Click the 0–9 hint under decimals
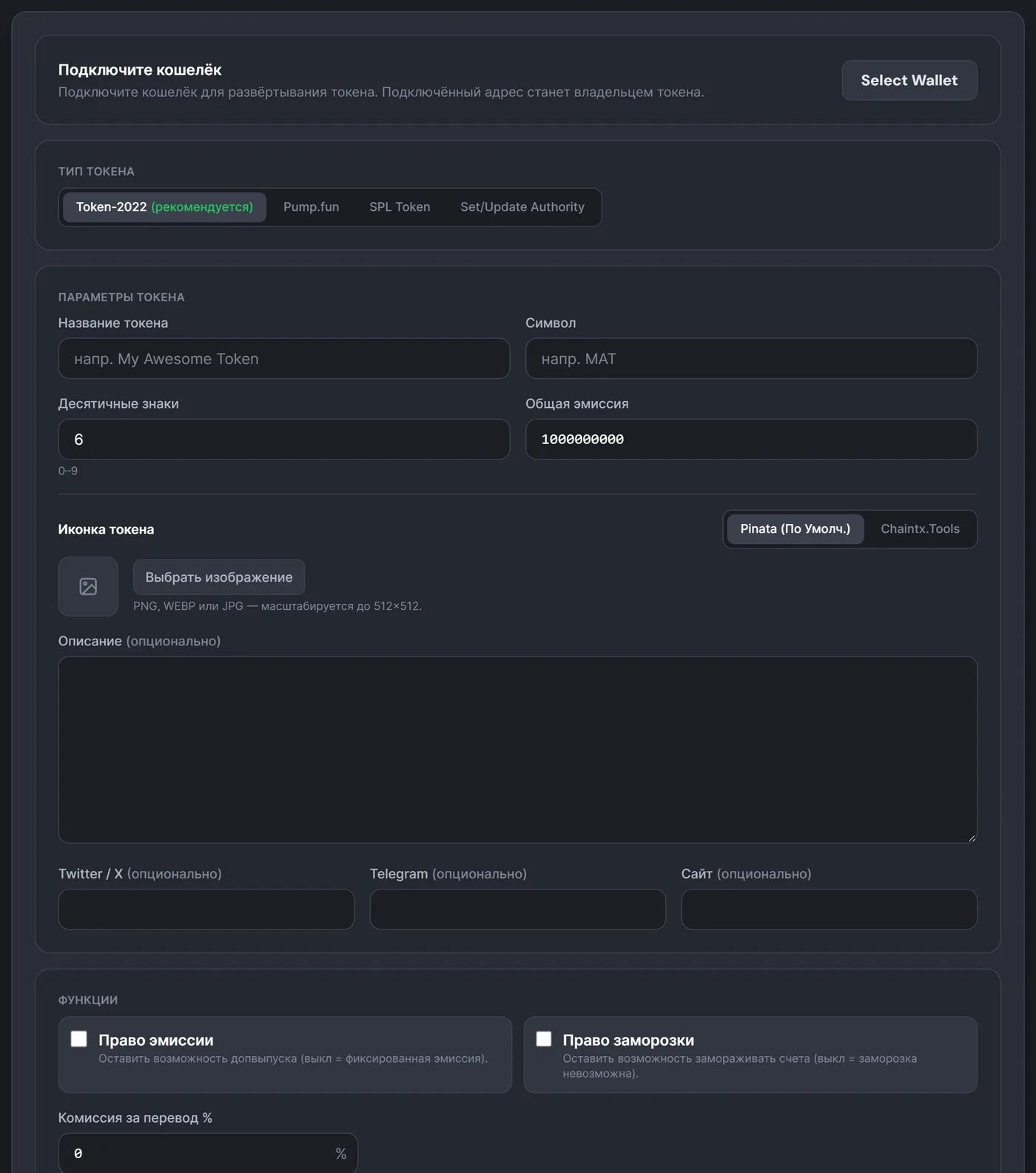Viewport: 1036px width, 1173px height. (68, 471)
